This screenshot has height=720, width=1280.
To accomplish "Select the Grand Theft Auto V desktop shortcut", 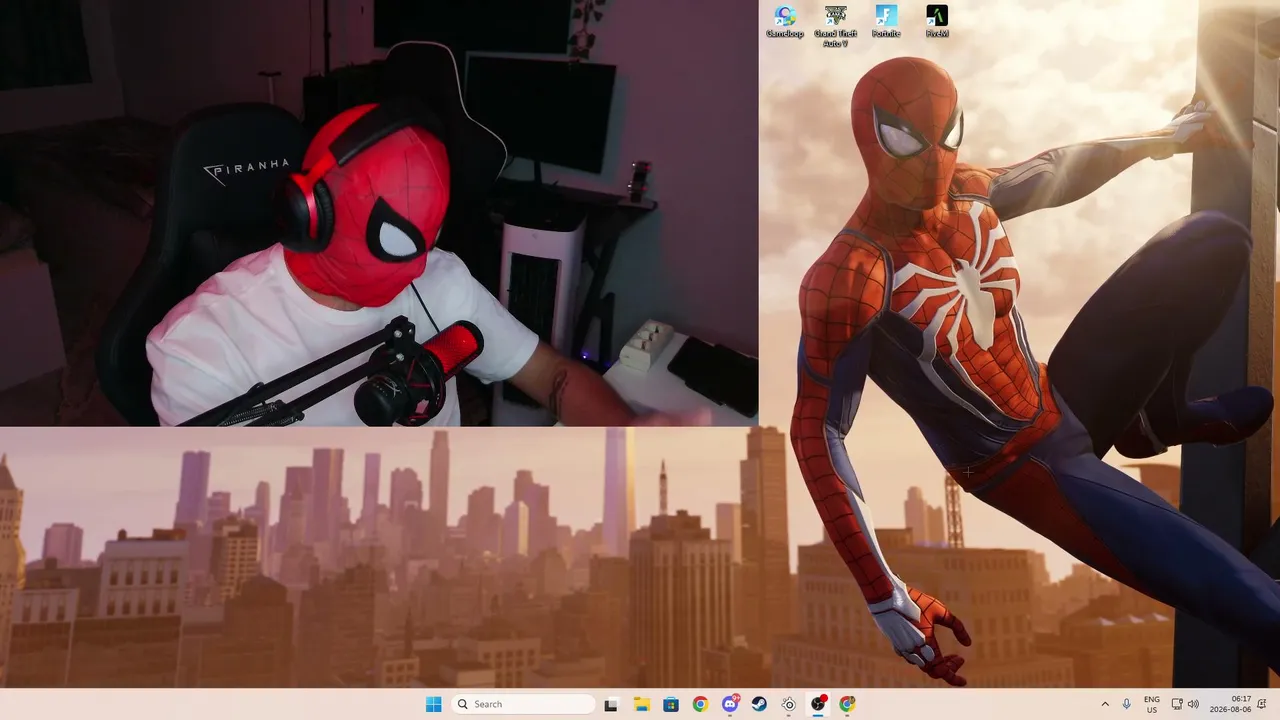I will coord(835,25).
